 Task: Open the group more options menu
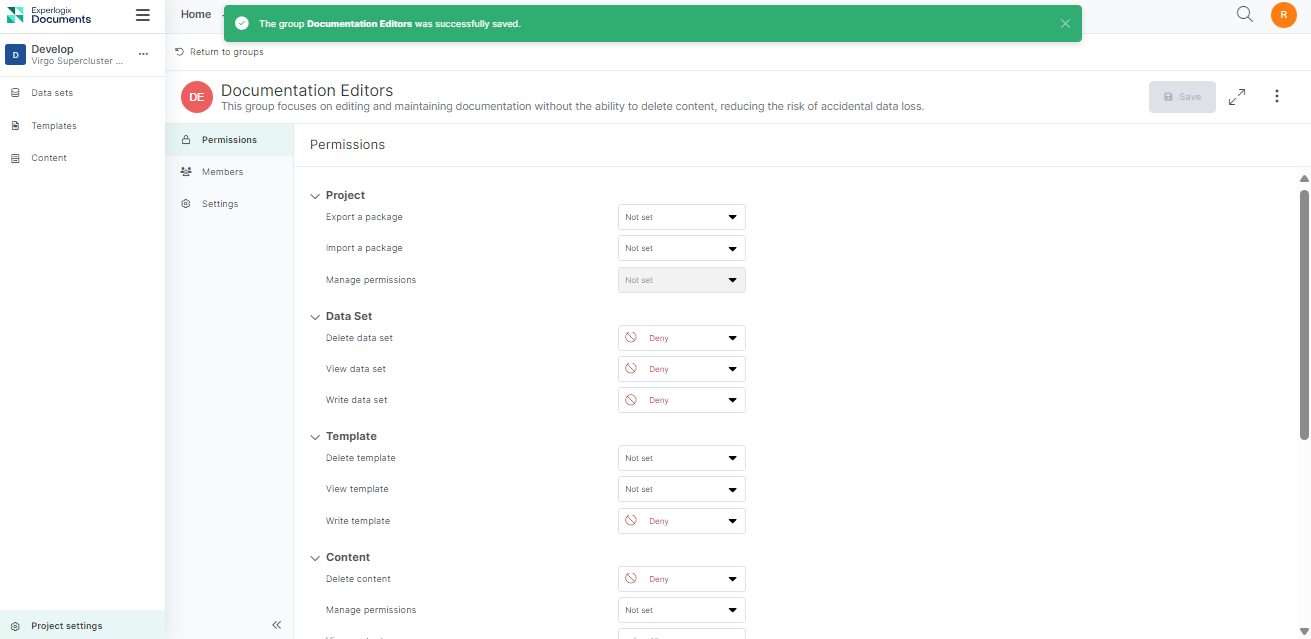click(x=1277, y=97)
